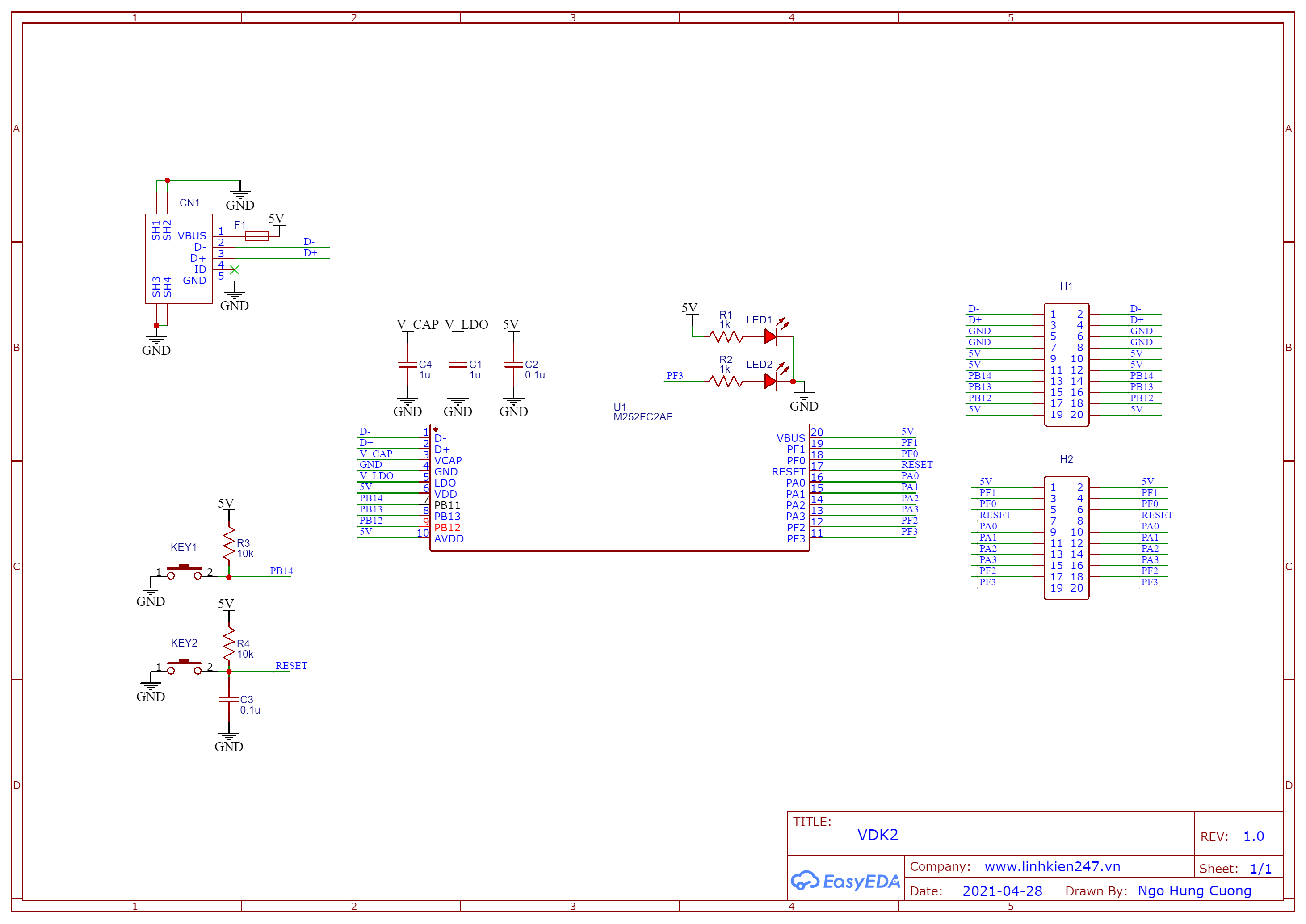Click capacitor C4 1u symbol
The image size is (1306, 924).
[x=407, y=365]
